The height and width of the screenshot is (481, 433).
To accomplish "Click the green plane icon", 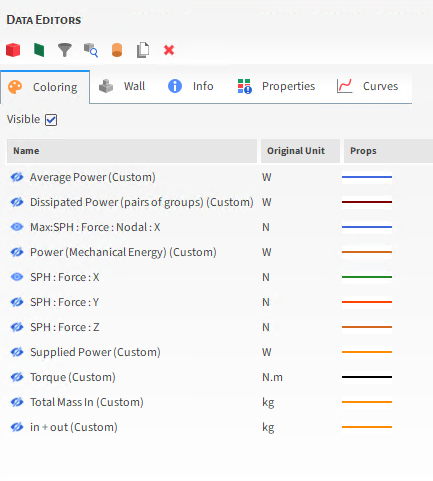I will point(39,50).
